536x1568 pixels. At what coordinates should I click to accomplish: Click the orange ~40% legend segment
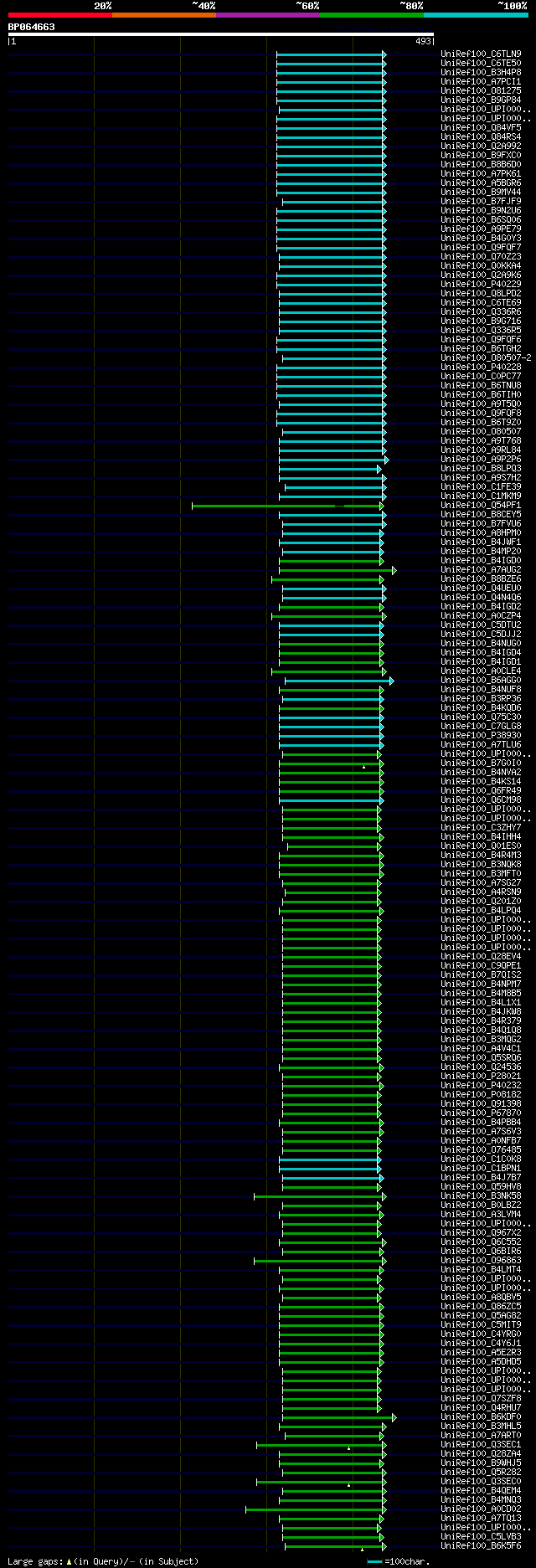(164, 15)
